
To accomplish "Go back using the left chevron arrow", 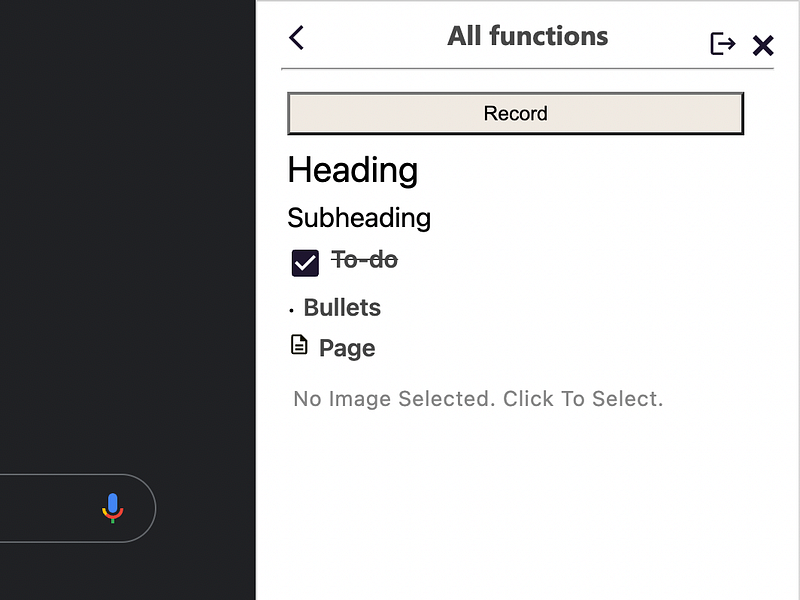I will (296, 38).
